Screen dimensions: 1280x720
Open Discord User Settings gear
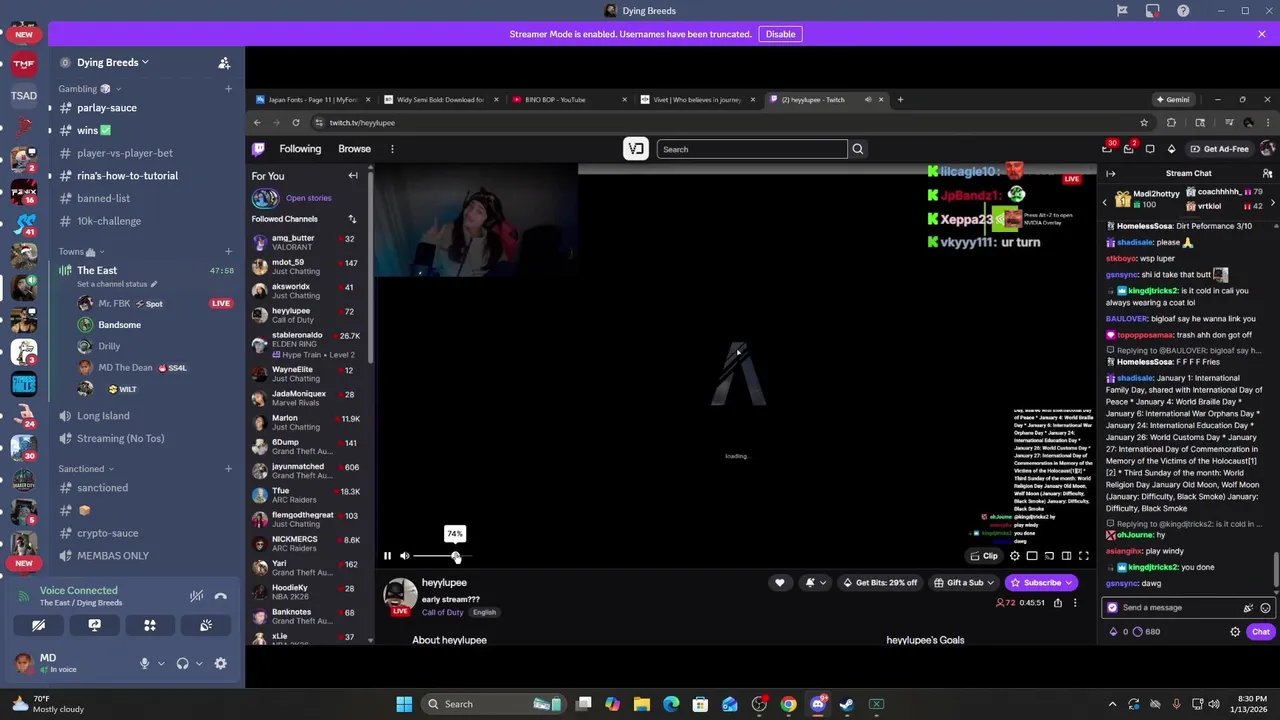pyautogui.click(x=221, y=663)
